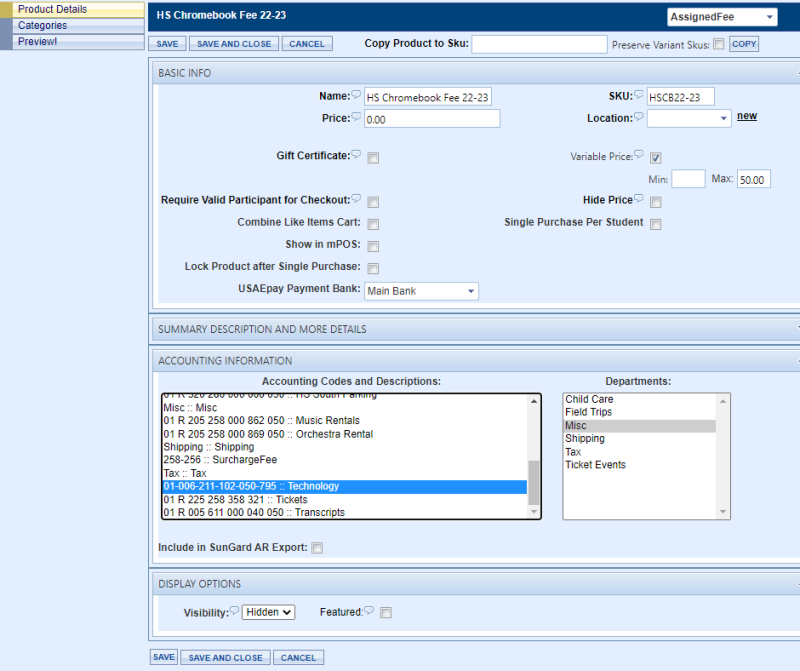This screenshot has height=671, width=800.
Task: Click the Max price input field
Action: 754,180
